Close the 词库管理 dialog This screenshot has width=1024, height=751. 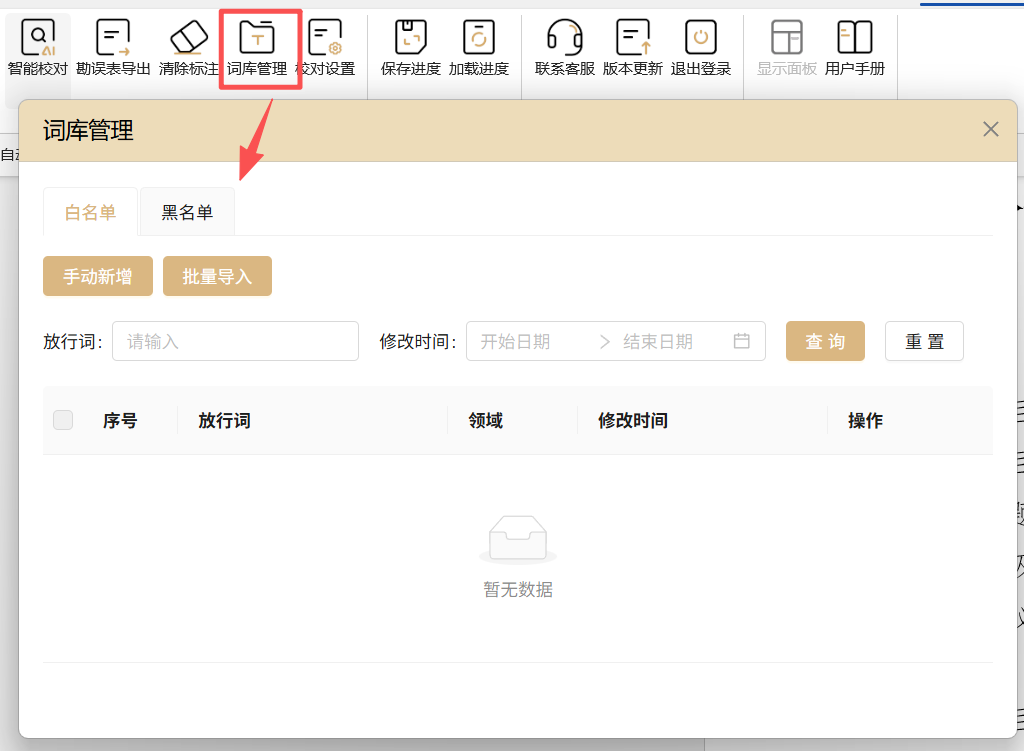point(990,129)
